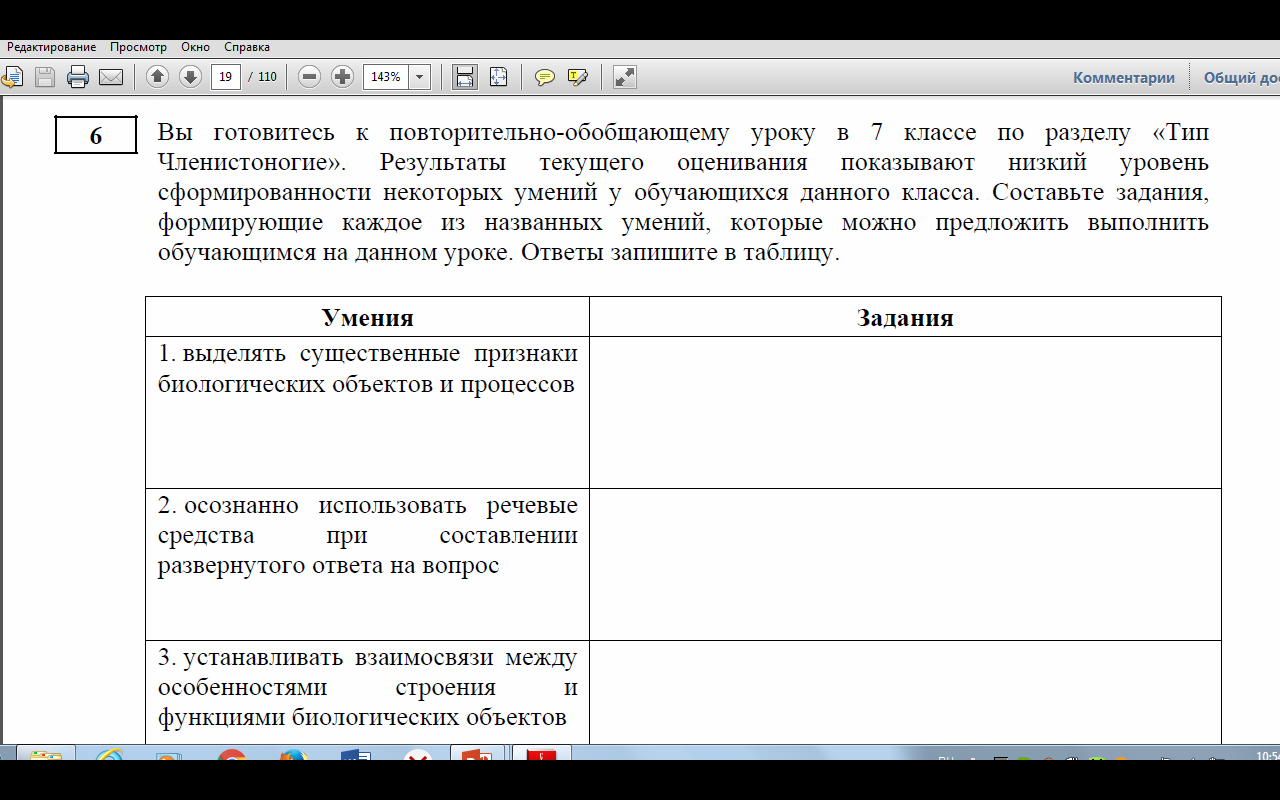Viewport: 1280px width, 800px height.
Task: Zoom out with the minus button
Action: click(x=310, y=77)
